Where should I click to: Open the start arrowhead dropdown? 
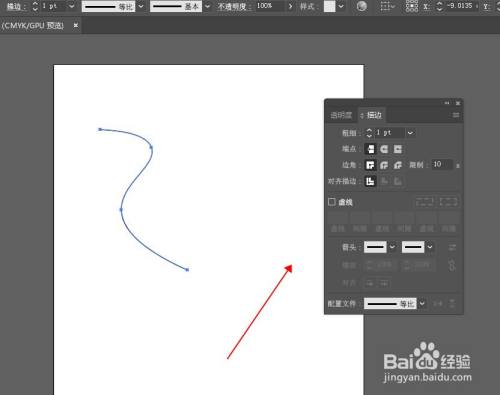click(392, 247)
